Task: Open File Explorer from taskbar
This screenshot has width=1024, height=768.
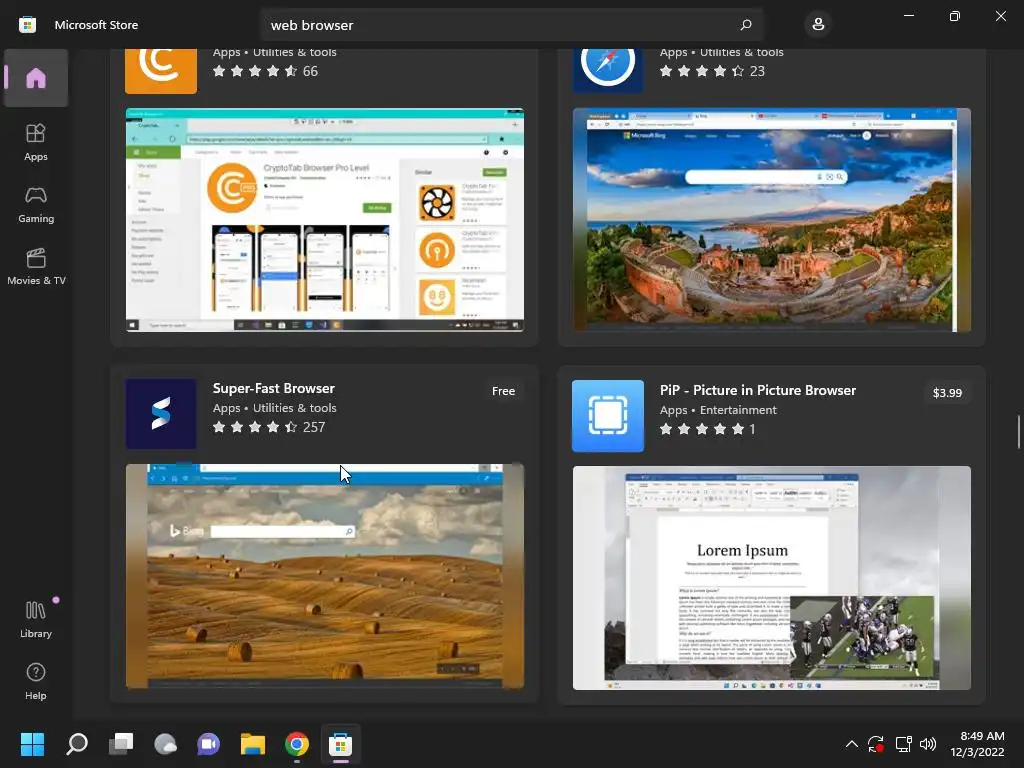Action: (x=253, y=744)
